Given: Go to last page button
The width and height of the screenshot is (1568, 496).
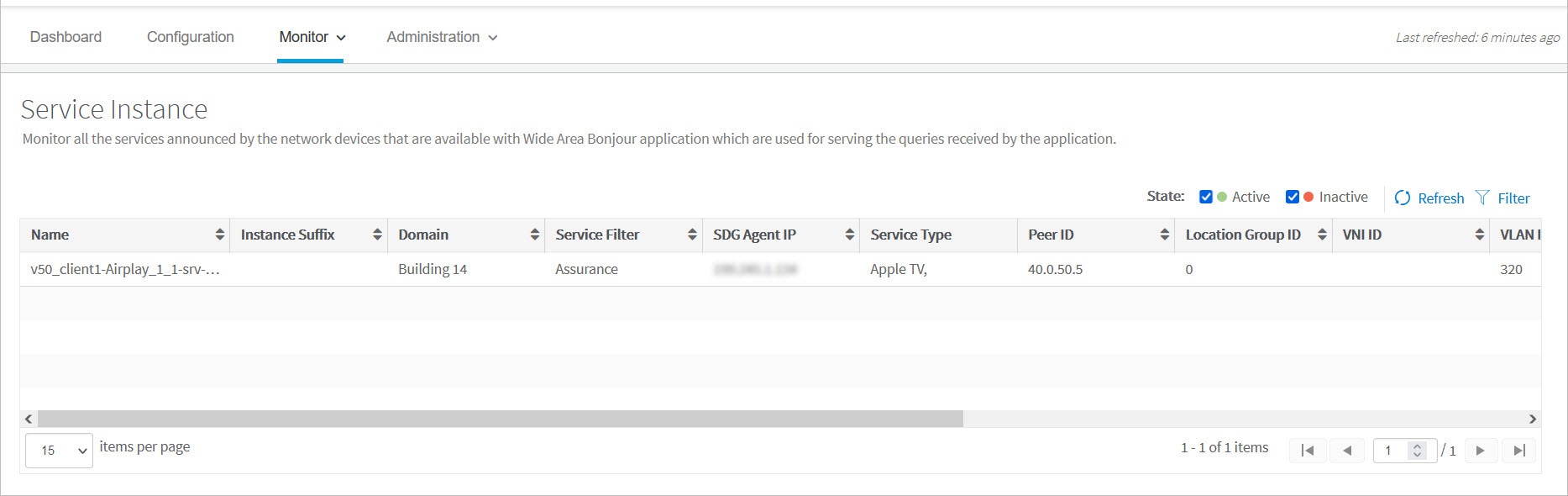Looking at the screenshot, I should [x=1519, y=451].
